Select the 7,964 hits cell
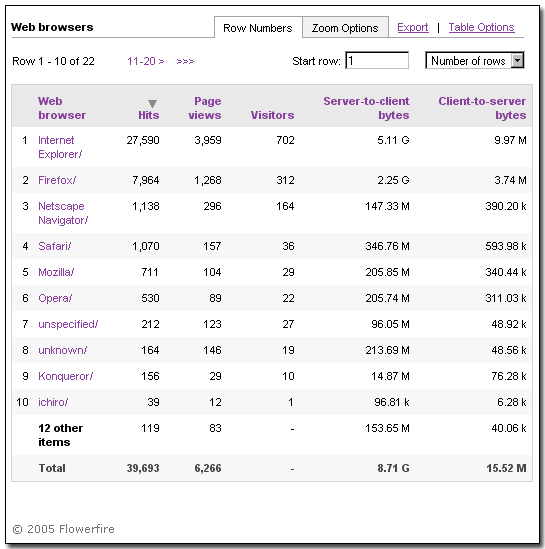 tap(146, 180)
